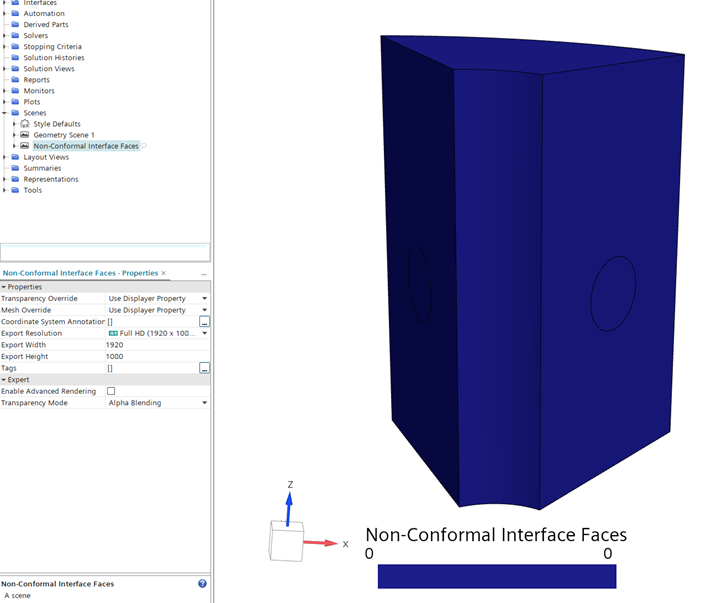
Task: Select the Monitors folder icon
Action: coord(15,90)
